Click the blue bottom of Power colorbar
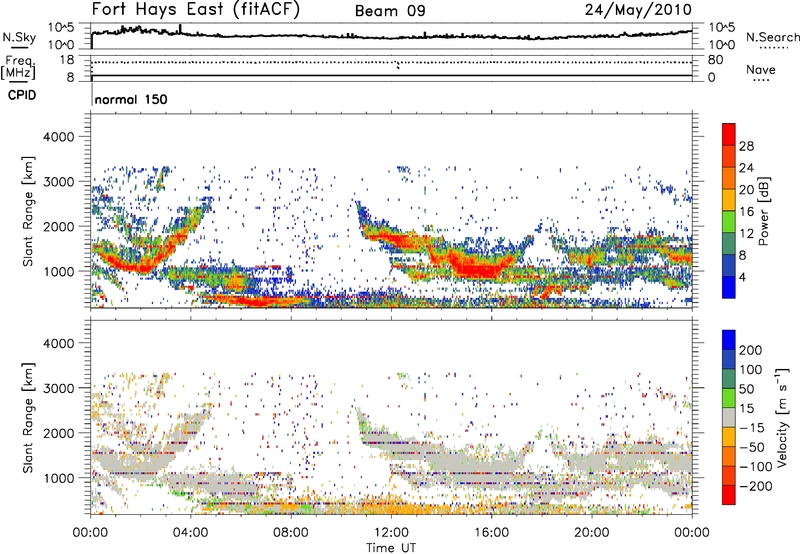This screenshot has height=554, width=800. tap(729, 287)
